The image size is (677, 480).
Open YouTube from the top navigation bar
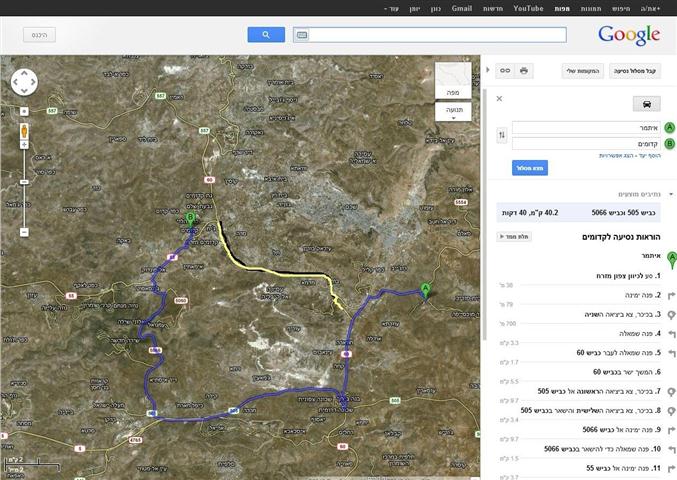(x=528, y=8)
